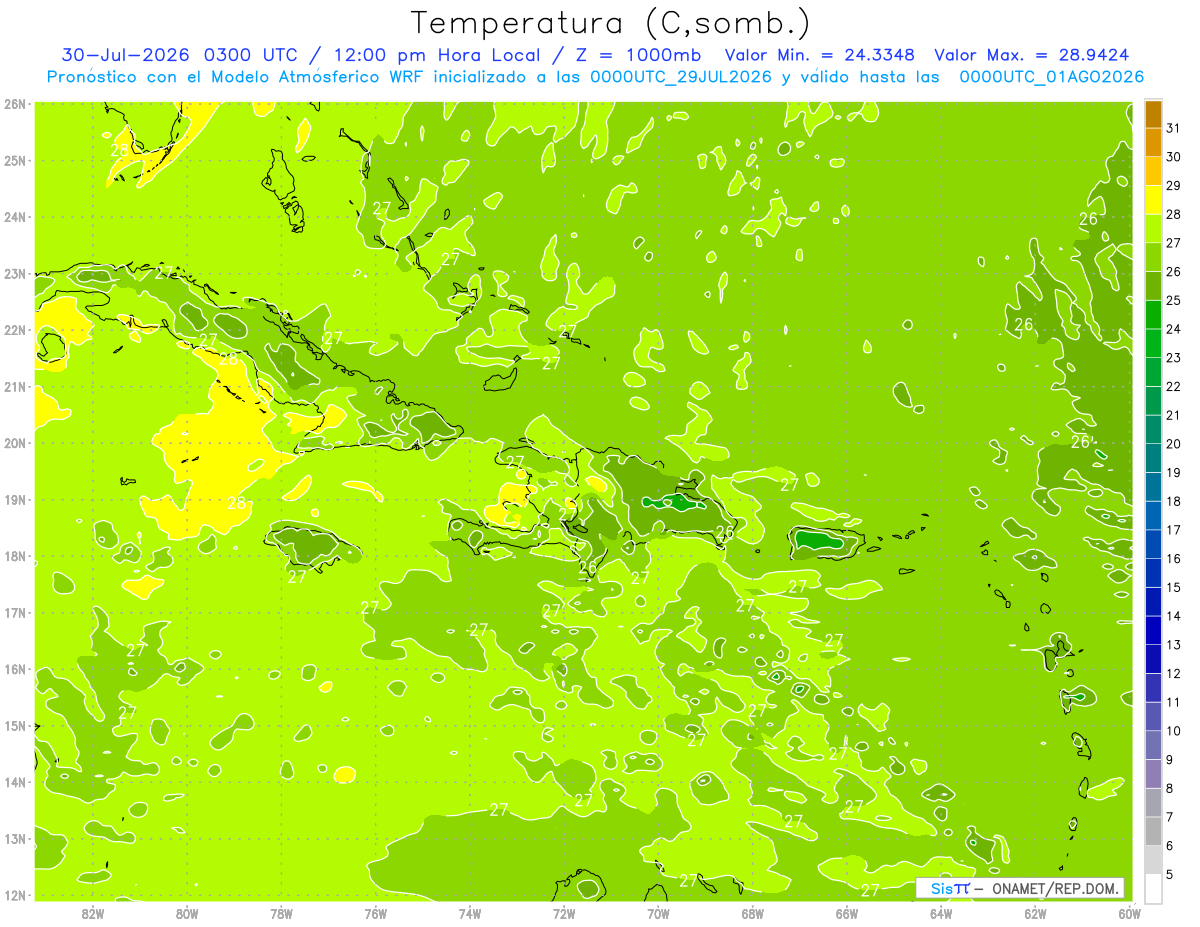
Task: Click the "16N" latitude axis label
Action: [14, 669]
